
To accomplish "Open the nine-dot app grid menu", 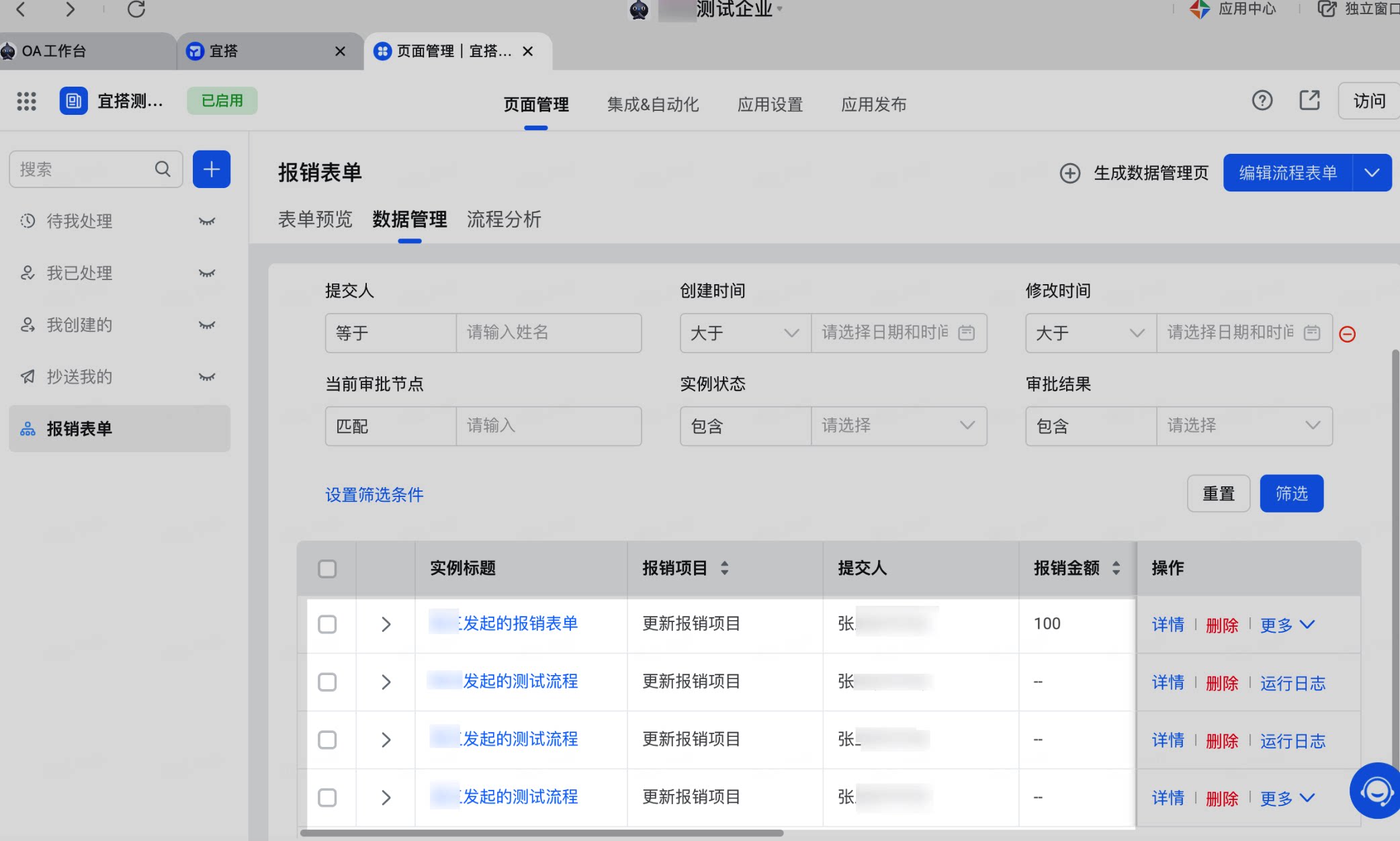I will (26, 101).
